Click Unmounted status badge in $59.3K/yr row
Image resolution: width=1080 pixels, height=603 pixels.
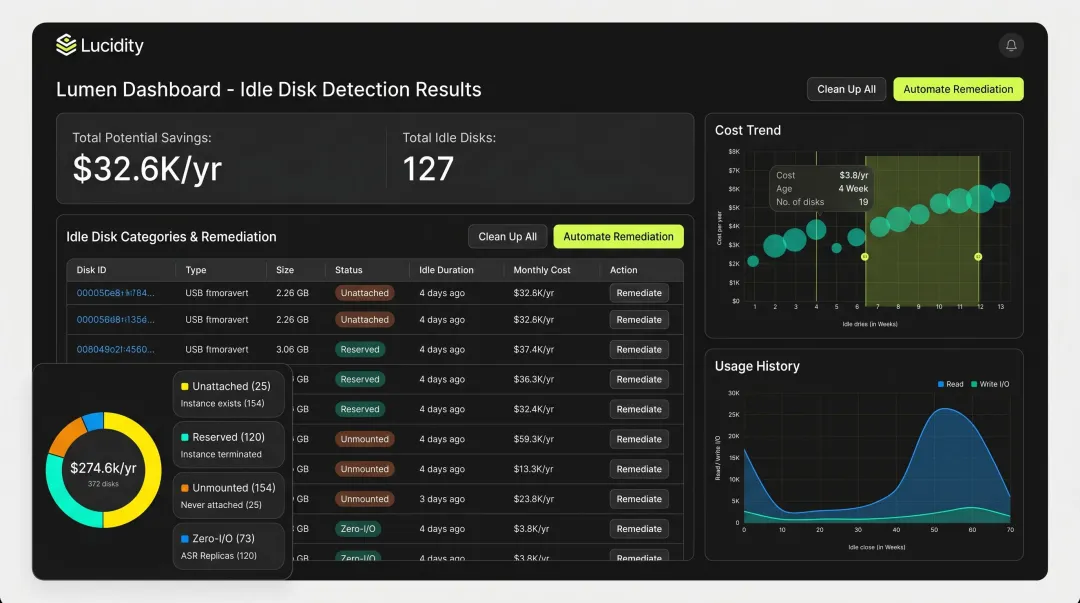[x=364, y=439]
